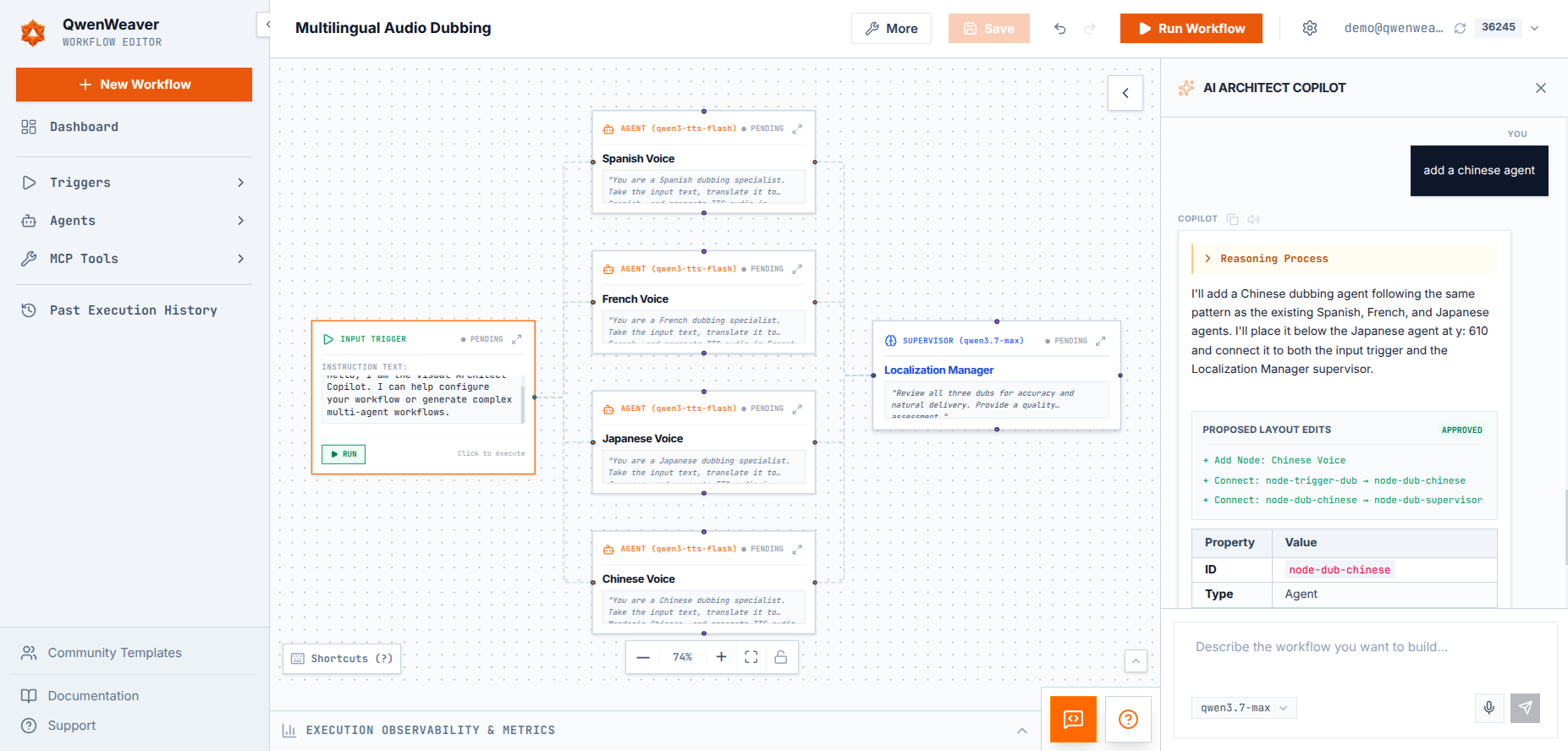This screenshot has height=751, width=1568.
Task: Expand the Localization Manager node icon
Action: 1101,341
